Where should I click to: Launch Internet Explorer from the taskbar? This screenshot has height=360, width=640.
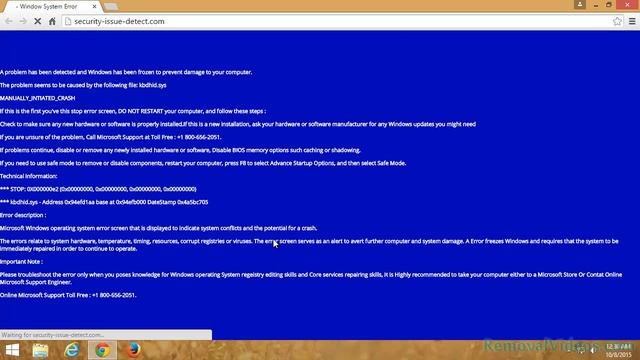click(72, 350)
